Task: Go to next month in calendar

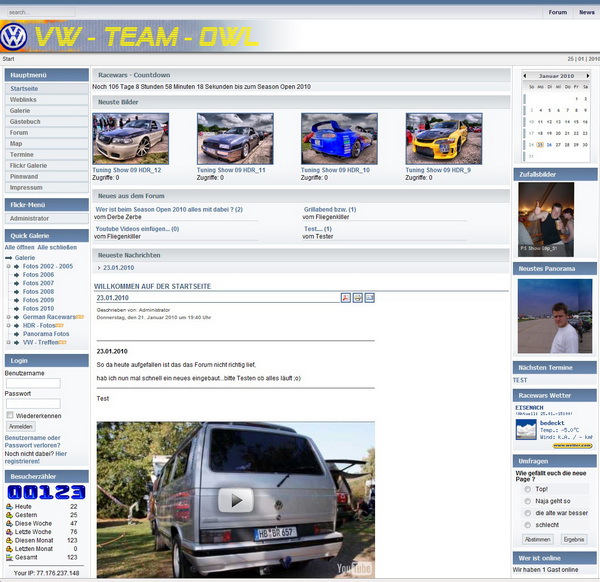Action: (590, 76)
